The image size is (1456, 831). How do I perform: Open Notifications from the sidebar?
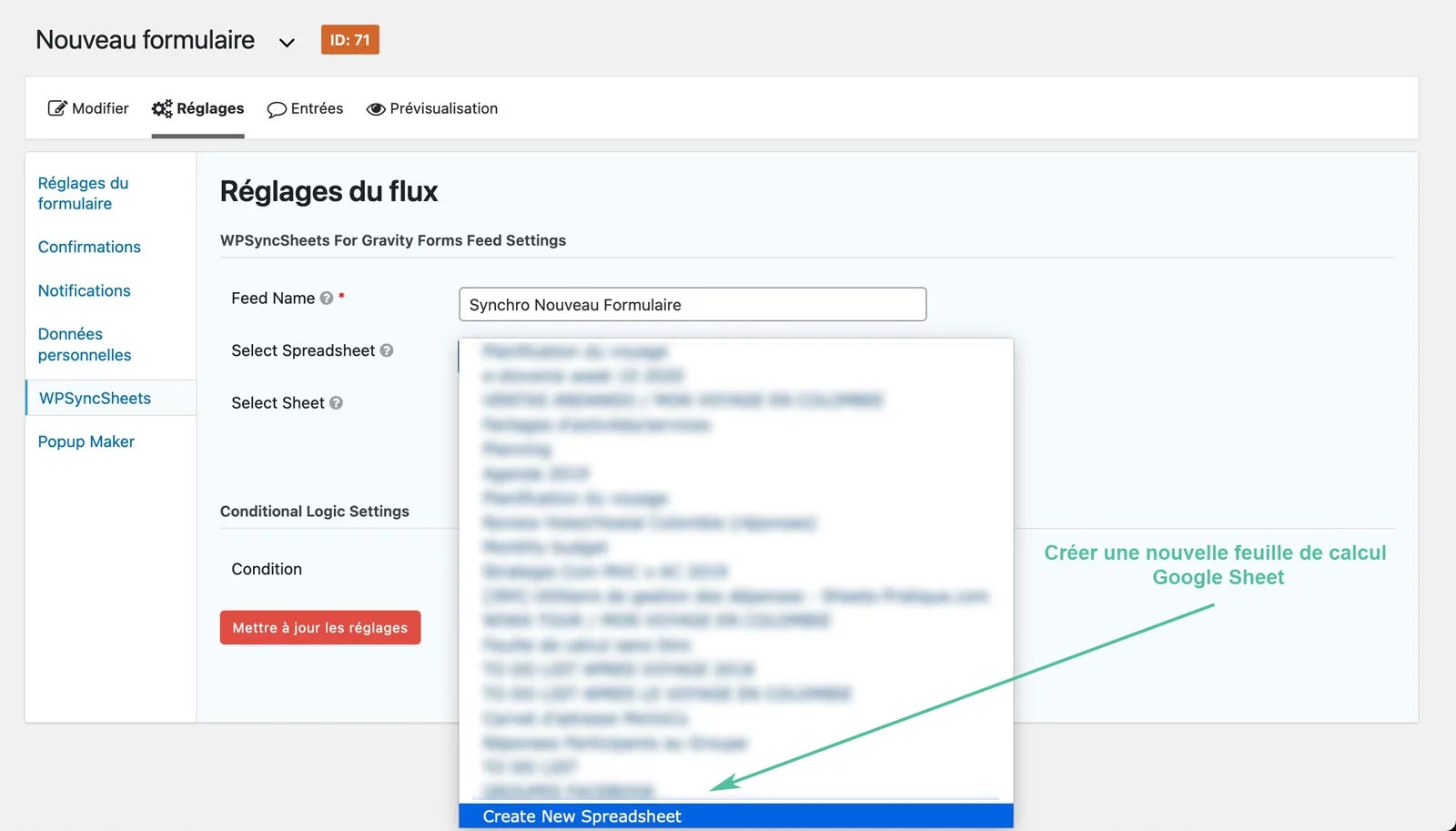84,290
